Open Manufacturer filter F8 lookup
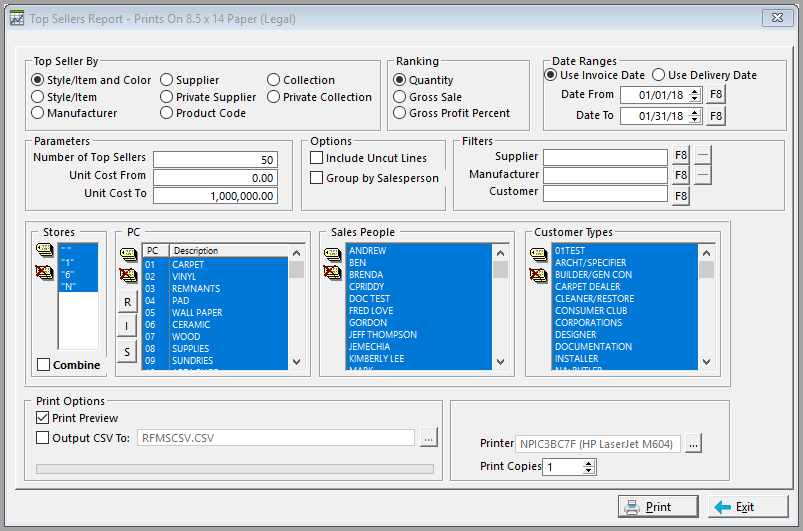 pos(681,176)
